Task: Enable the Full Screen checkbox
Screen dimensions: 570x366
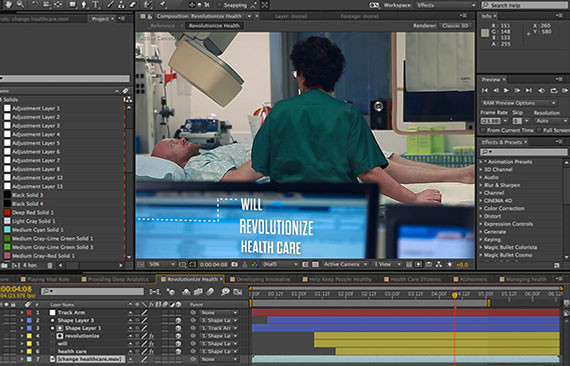Action: pyautogui.click(x=539, y=130)
